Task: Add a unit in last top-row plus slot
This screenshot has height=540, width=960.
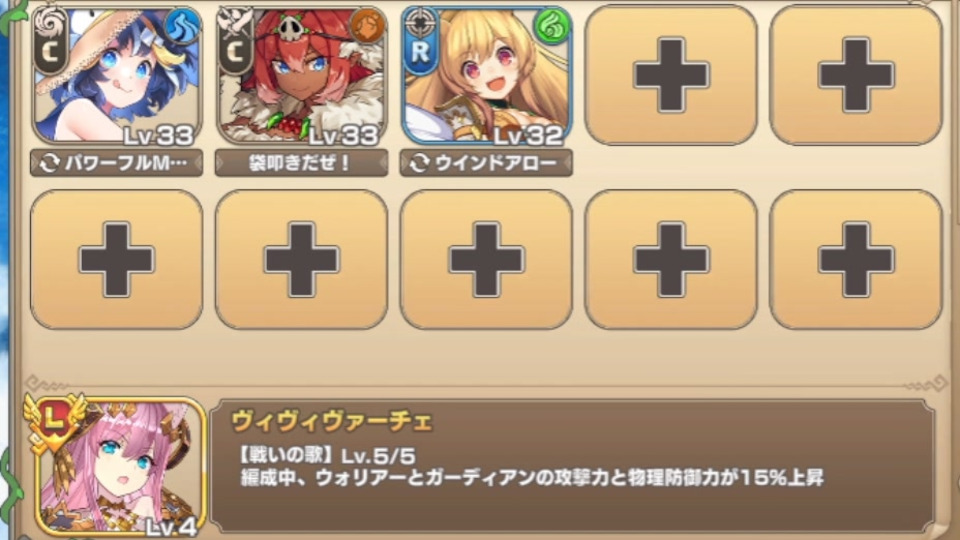Action: [856, 75]
